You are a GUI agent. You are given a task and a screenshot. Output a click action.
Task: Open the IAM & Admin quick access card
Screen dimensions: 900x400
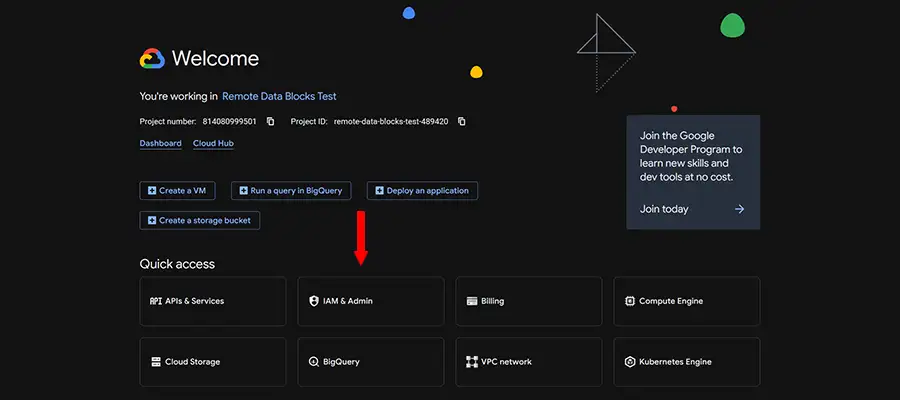click(x=371, y=301)
